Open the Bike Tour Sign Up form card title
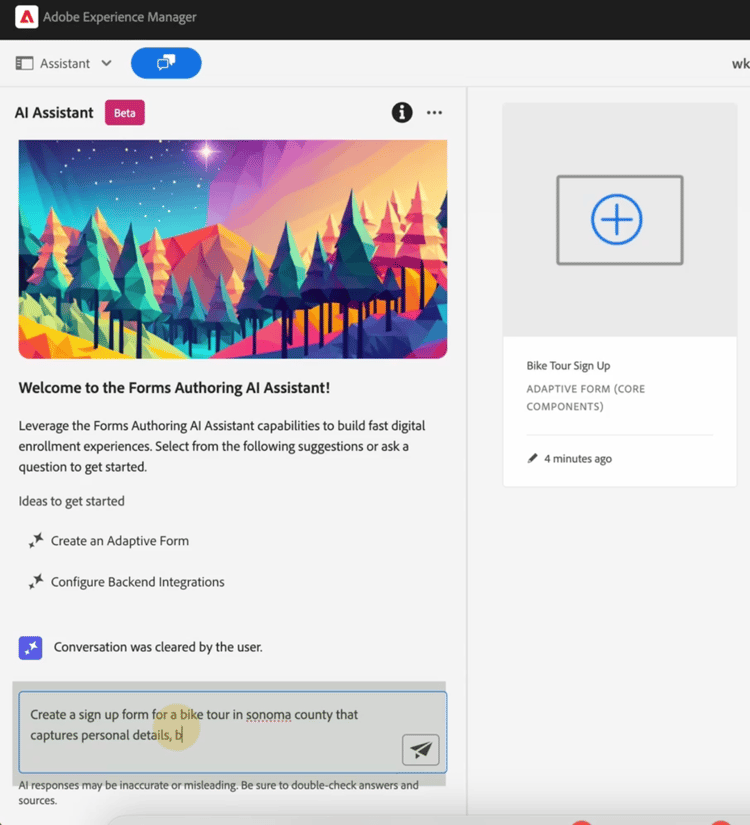The width and height of the screenshot is (750, 825). coord(568,366)
